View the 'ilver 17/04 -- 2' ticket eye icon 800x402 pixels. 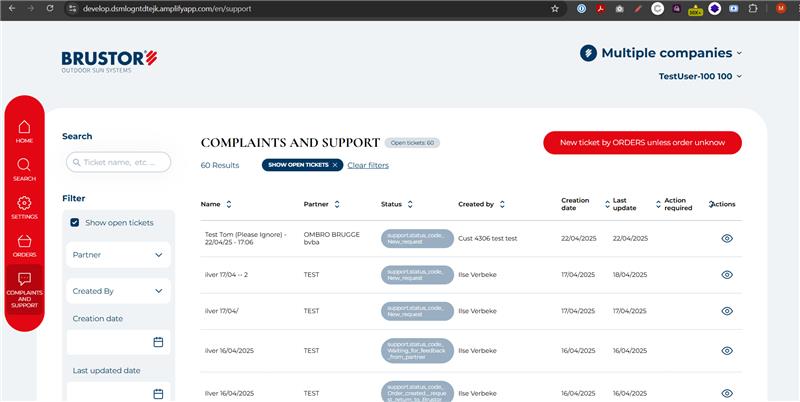(727, 275)
